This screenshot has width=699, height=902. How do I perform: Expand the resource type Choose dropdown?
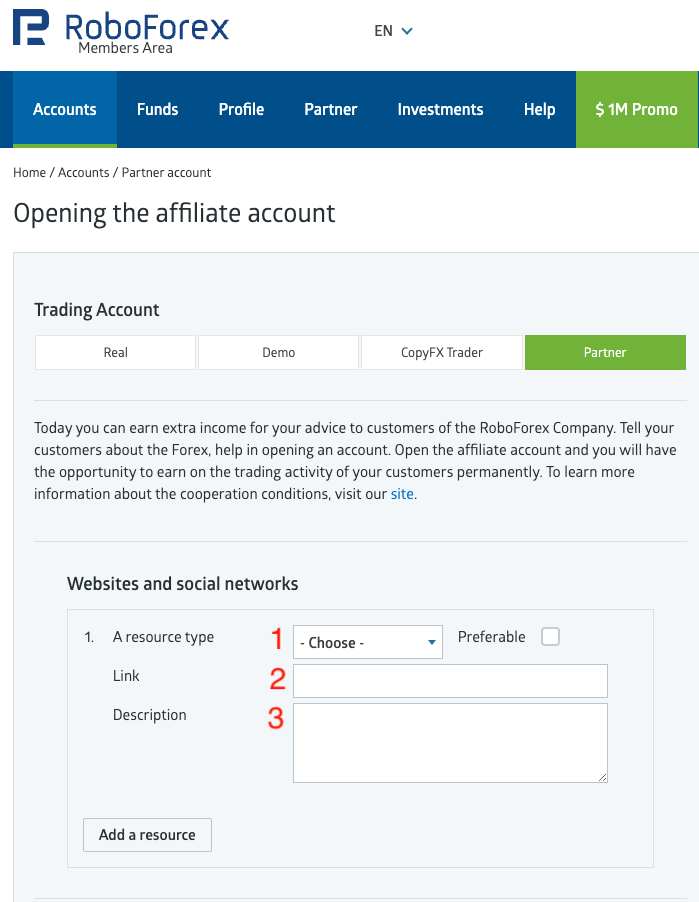[368, 643]
